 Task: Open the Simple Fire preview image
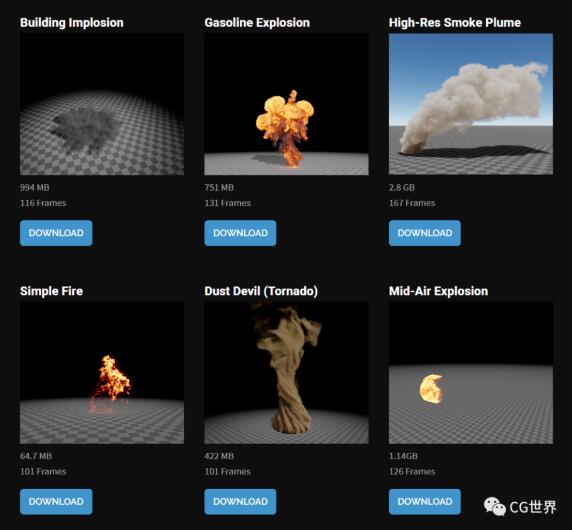click(x=102, y=373)
